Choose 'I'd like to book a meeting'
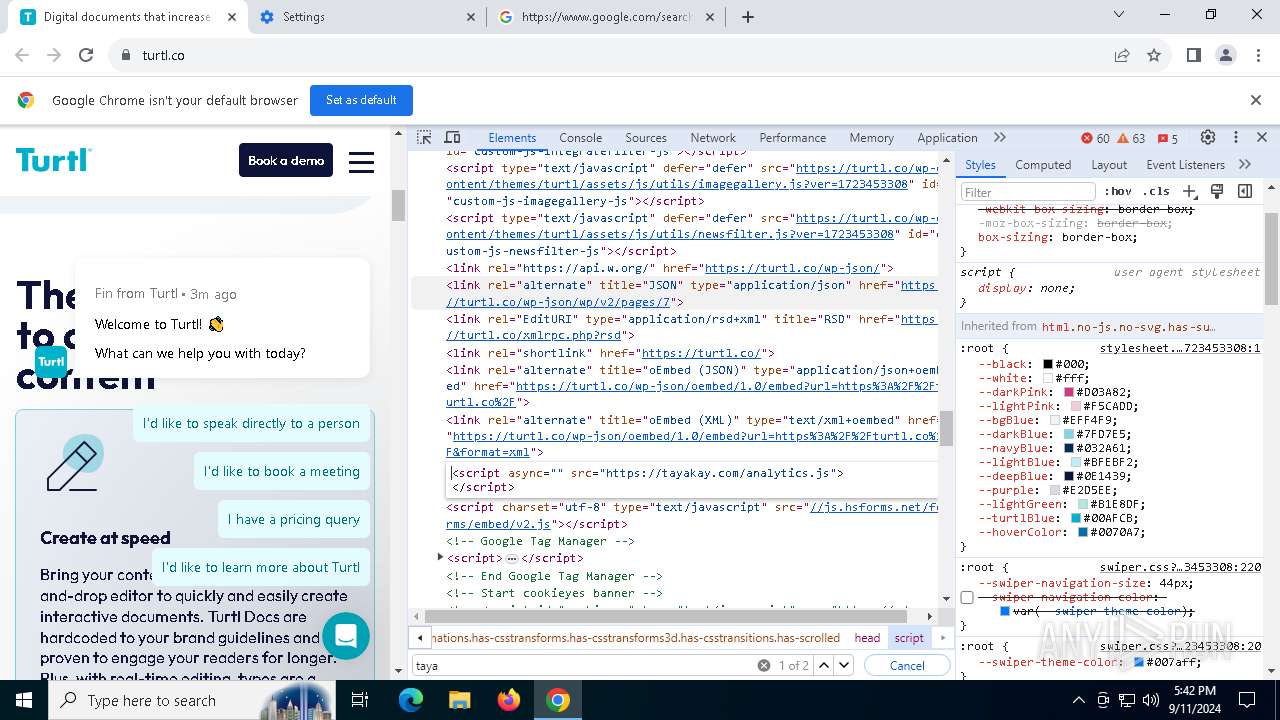 coord(282,471)
